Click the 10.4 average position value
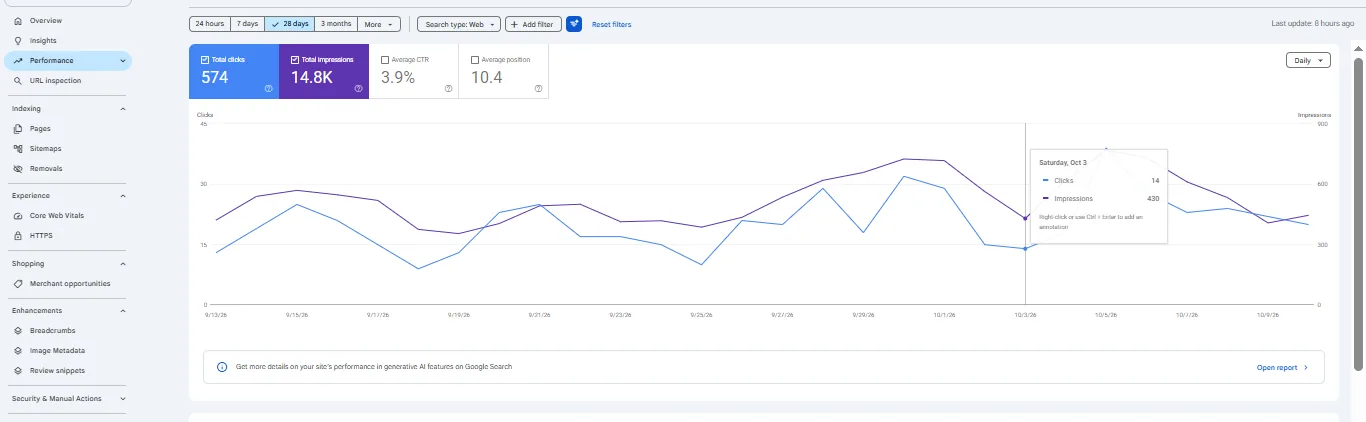 point(486,77)
